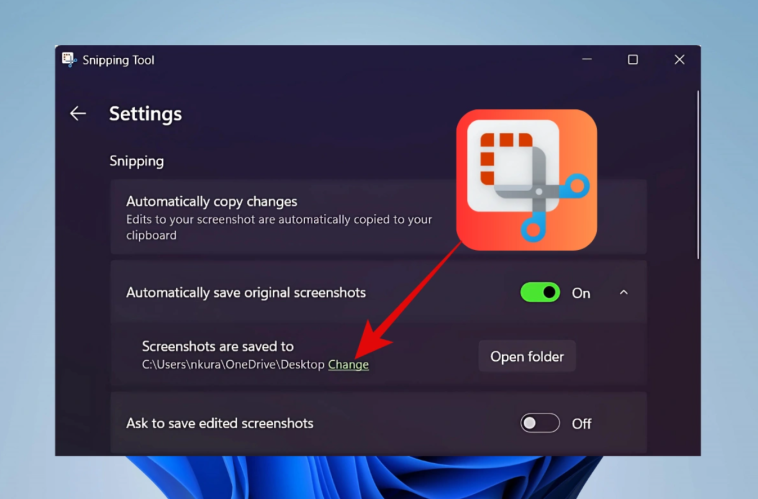Collapse the auto-save section with the chevron
Screen dimensions: 758x499
pyautogui.click(x=624, y=293)
